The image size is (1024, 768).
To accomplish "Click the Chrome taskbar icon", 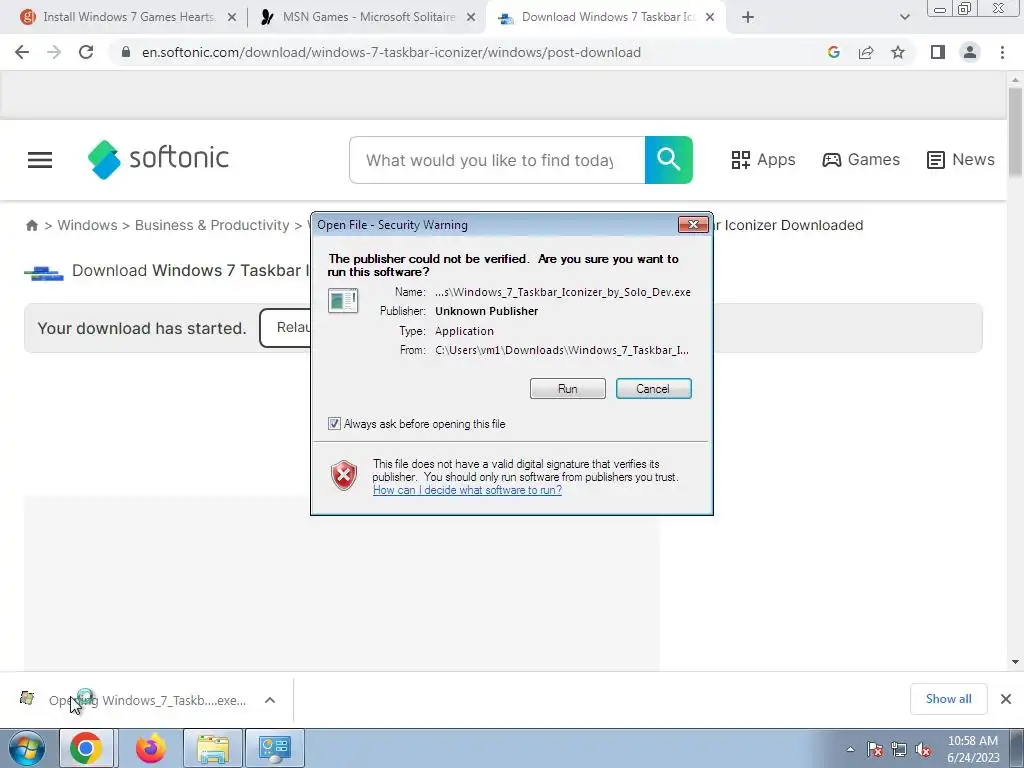I will click(86, 748).
